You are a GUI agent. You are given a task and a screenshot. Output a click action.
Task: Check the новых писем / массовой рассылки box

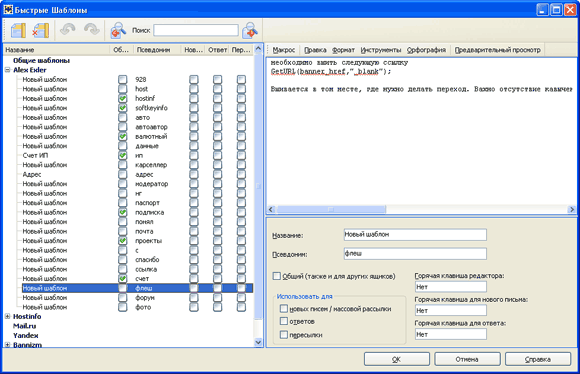click(284, 309)
